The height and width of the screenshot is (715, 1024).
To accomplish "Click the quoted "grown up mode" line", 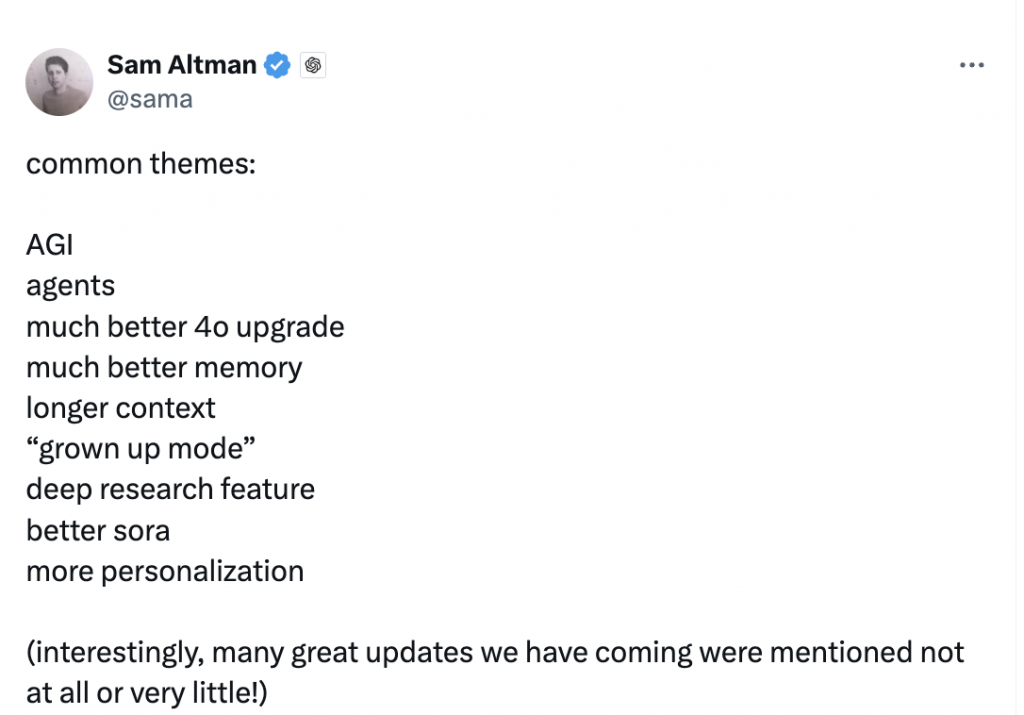I will point(140,449).
